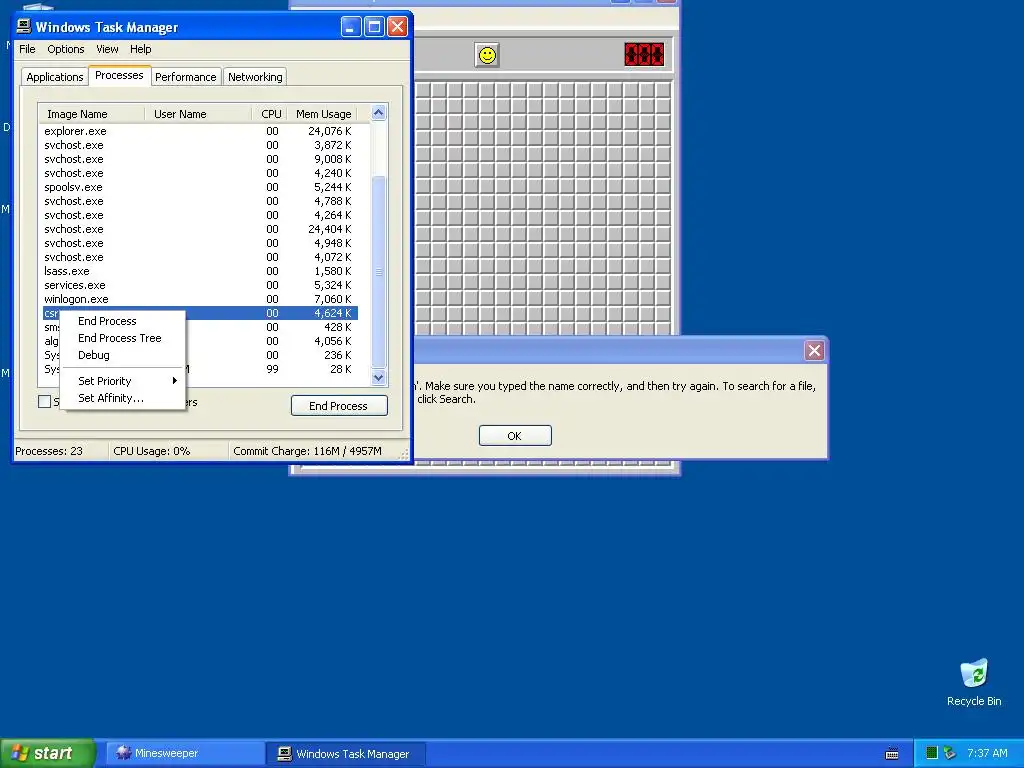
Task: Select svchost.exe row using 9,008 K
Action: point(200,159)
